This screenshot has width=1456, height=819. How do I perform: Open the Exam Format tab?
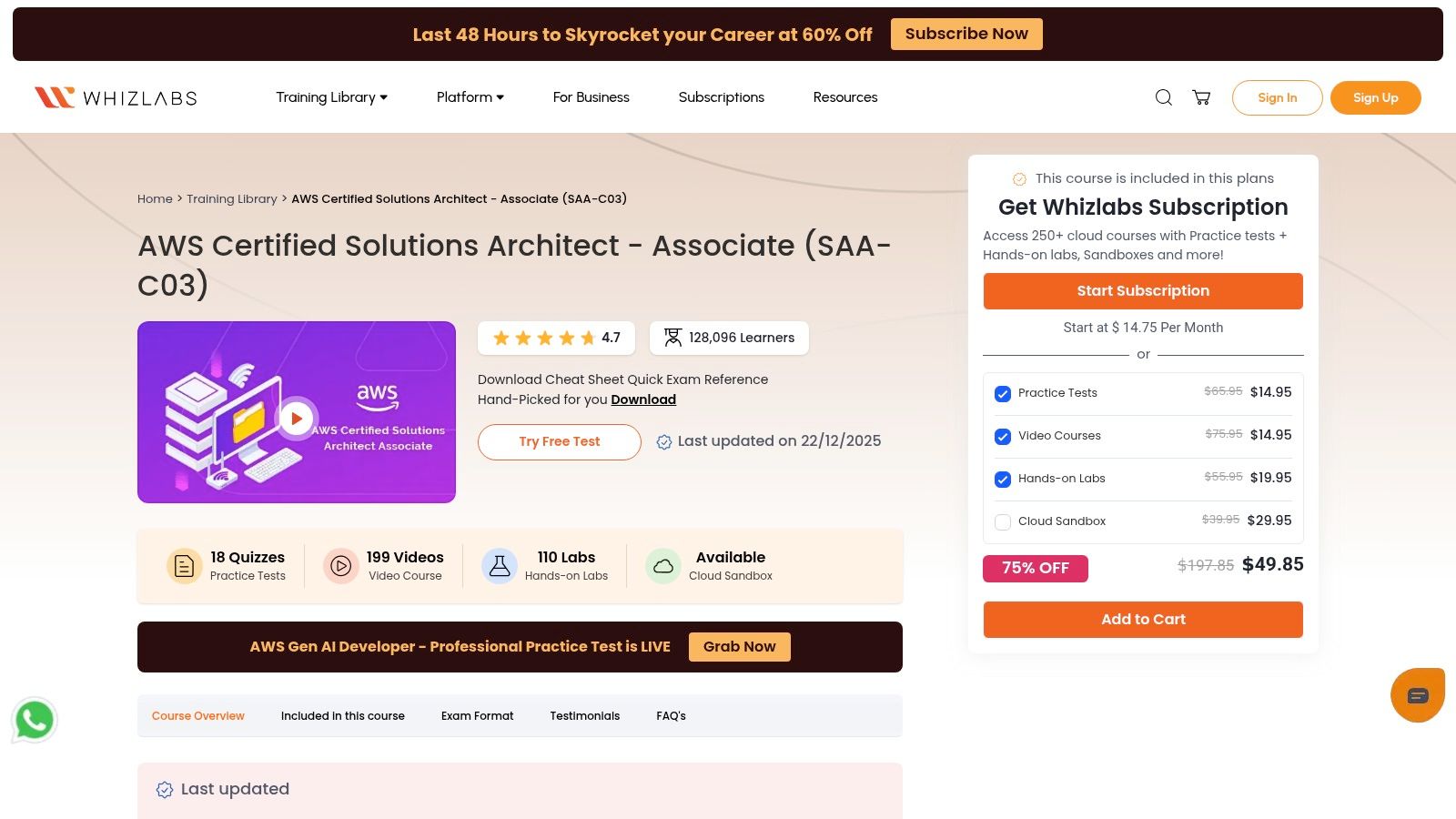[x=478, y=716]
